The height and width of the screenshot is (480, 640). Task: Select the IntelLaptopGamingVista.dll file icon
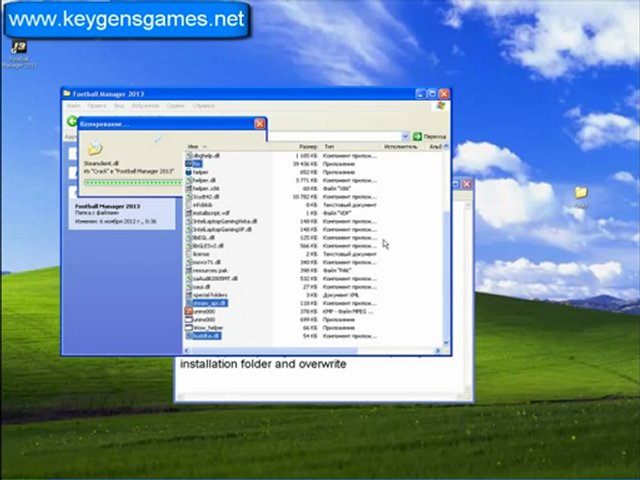pyautogui.click(x=189, y=221)
